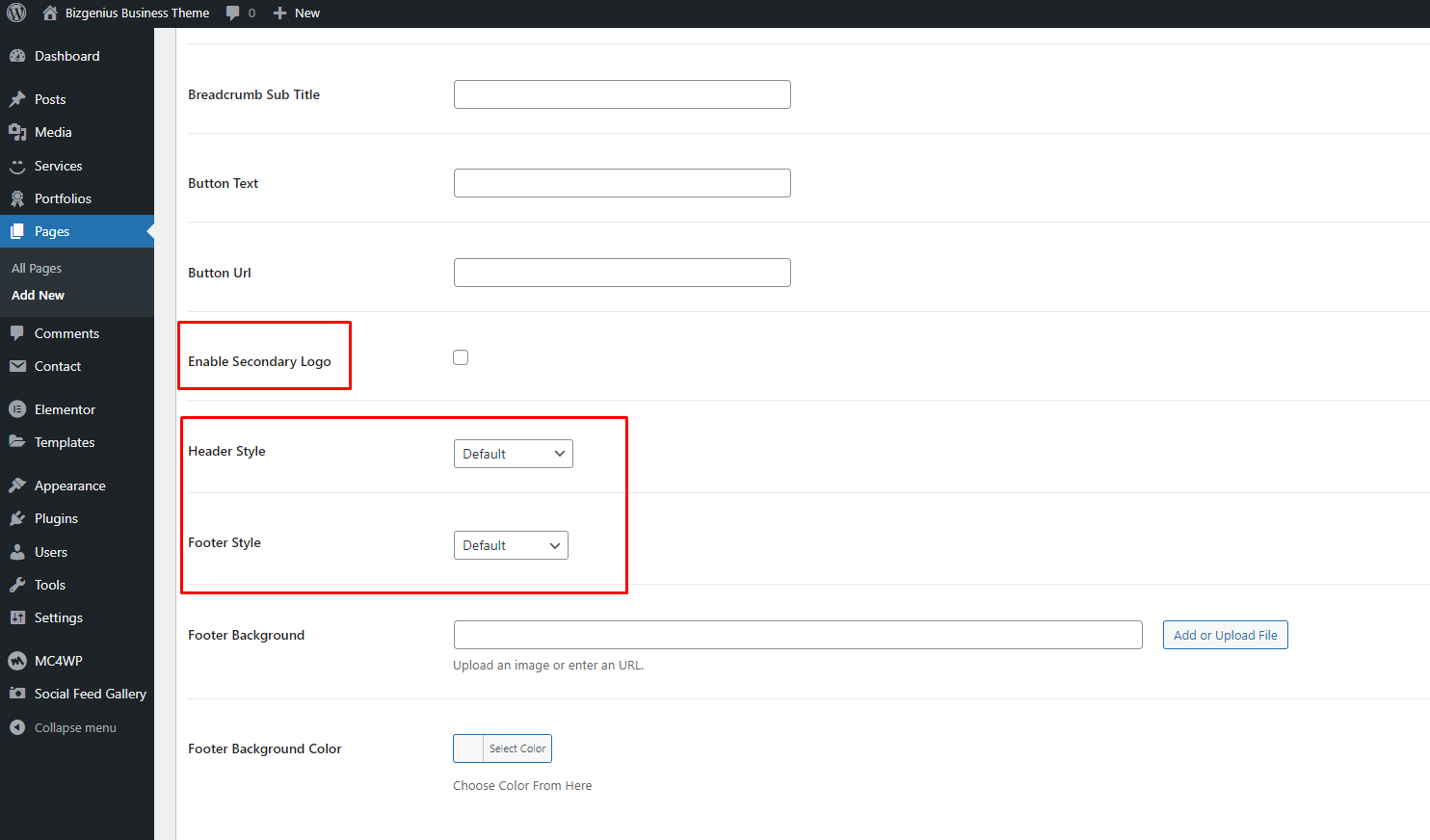Open All Pages submenu link

pyautogui.click(x=37, y=268)
